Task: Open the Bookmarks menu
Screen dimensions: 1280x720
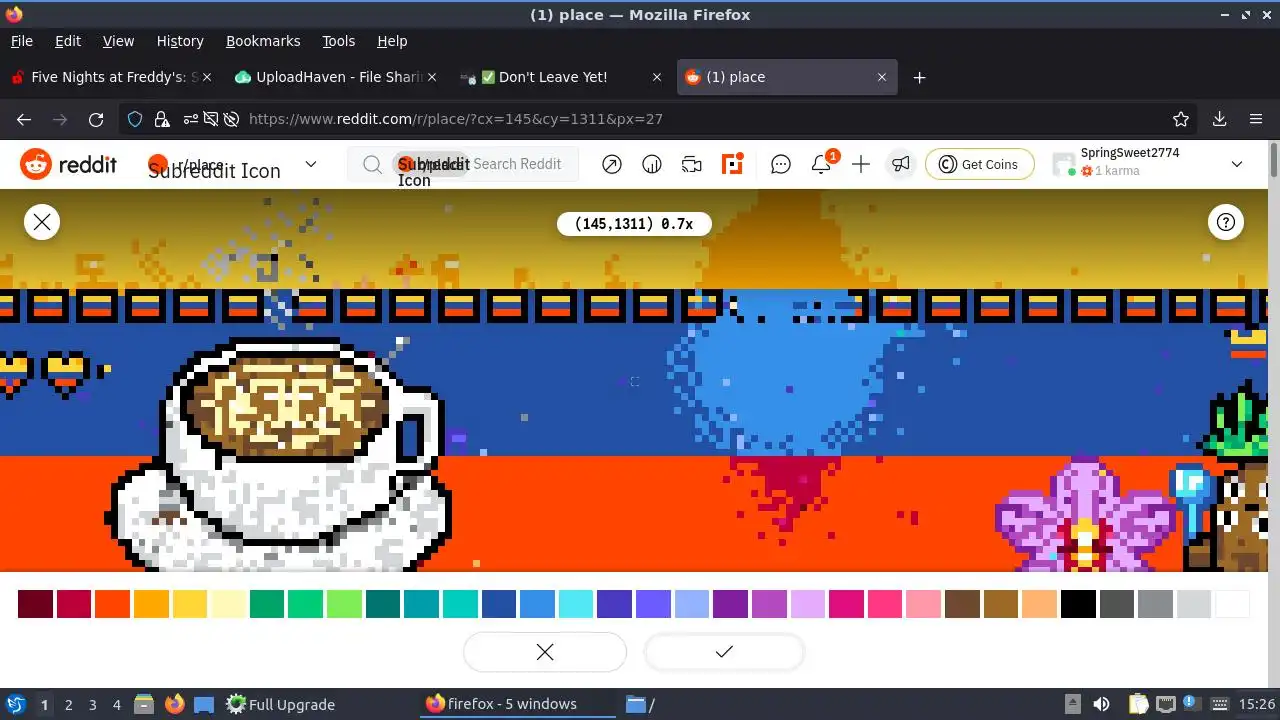Action: click(x=263, y=41)
